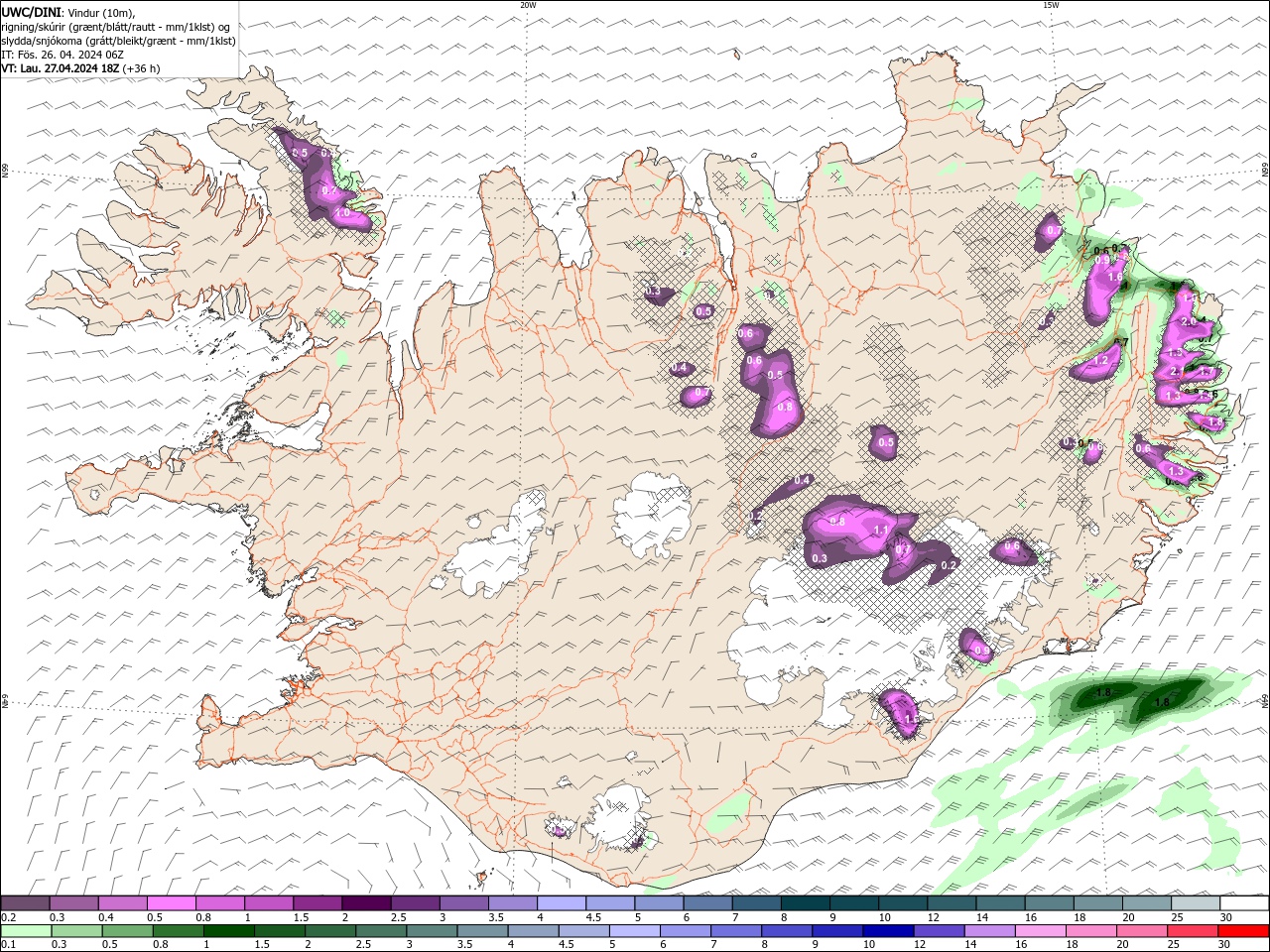1270x952 pixels.
Task: Pick the upper legend swatch starting at 0.8
Action: pos(220,903)
